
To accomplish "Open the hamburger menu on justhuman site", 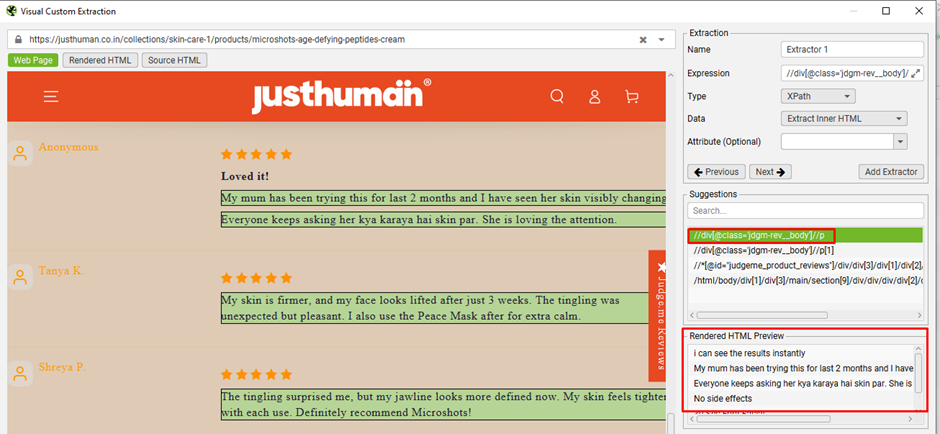I will click(x=51, y=97).
